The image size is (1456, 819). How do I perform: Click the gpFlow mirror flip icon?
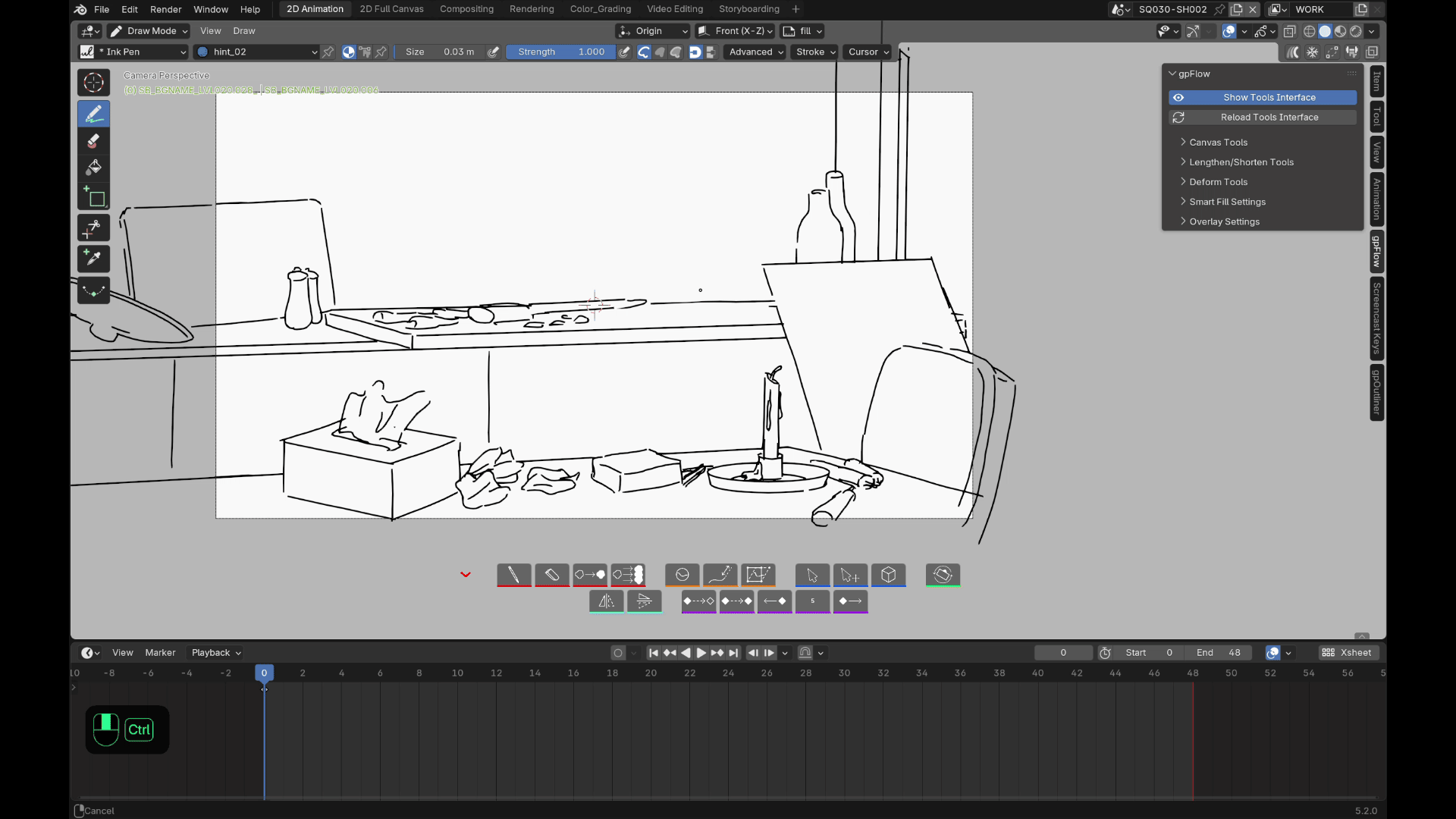point(606,601)
